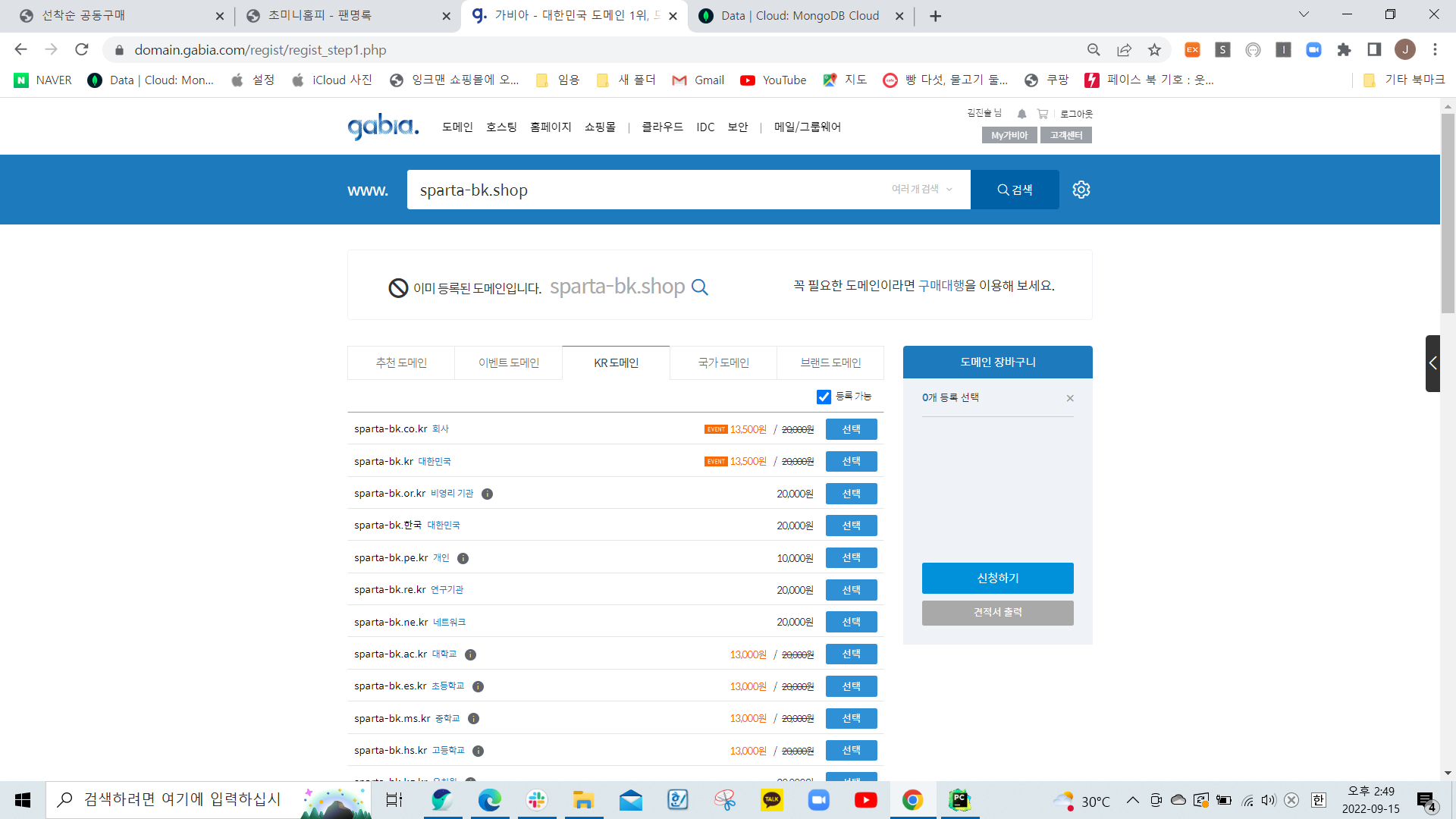Click the 견적서 출력 button
The width and height of the screenshot is (1456, 819).
coord(998,613)
